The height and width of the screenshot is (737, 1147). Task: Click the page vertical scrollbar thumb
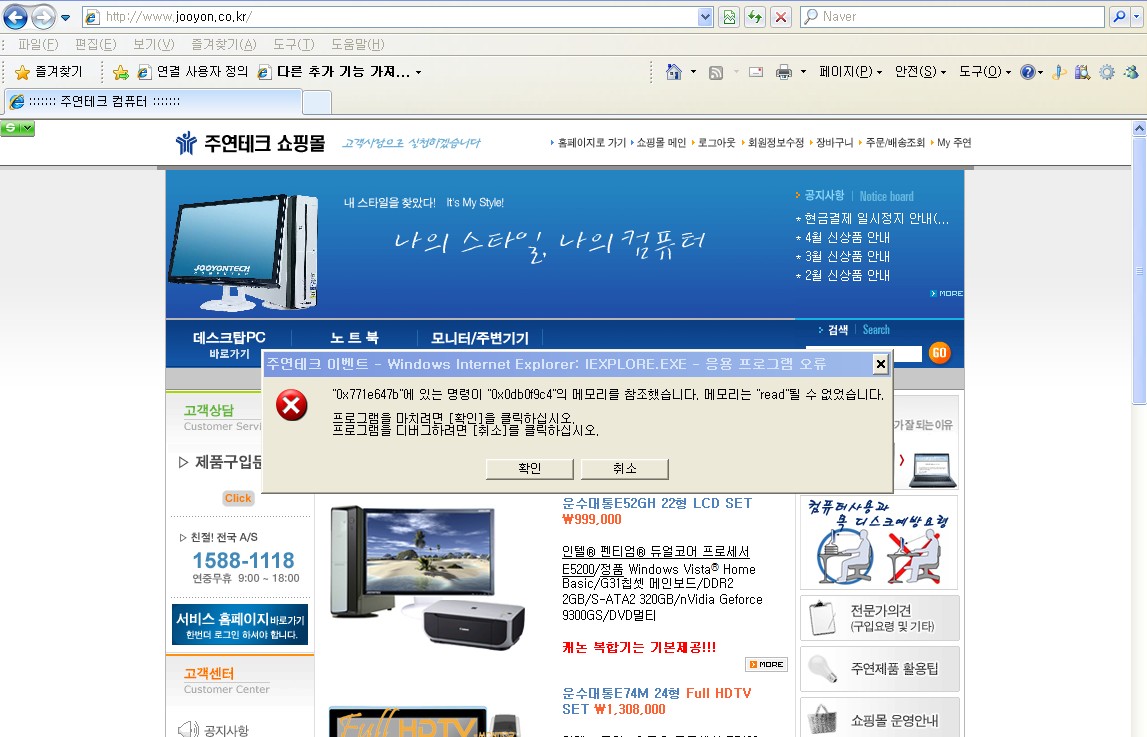click(x=1139, y=271)
